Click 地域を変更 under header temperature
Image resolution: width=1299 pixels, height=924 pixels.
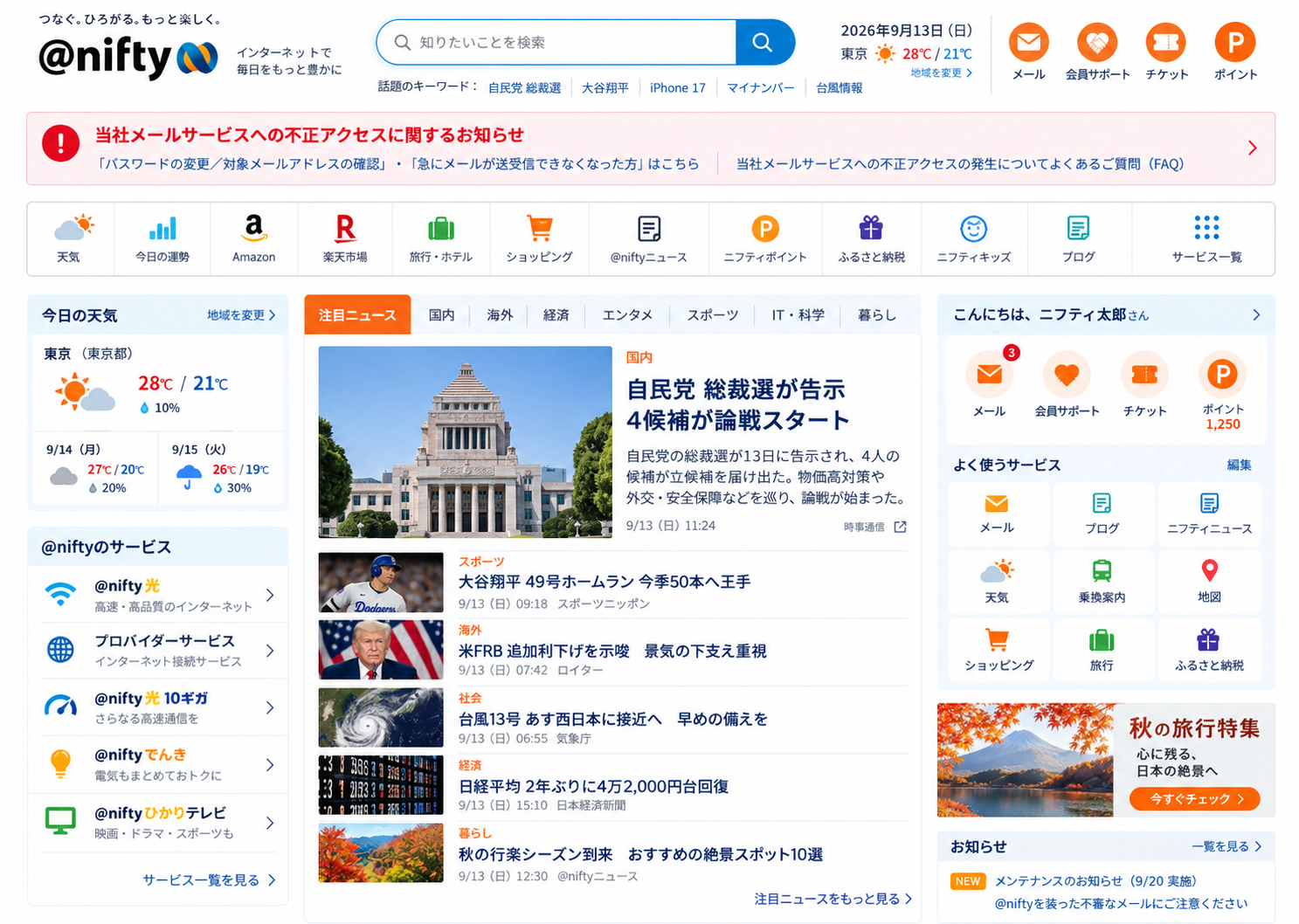[941, 73]
